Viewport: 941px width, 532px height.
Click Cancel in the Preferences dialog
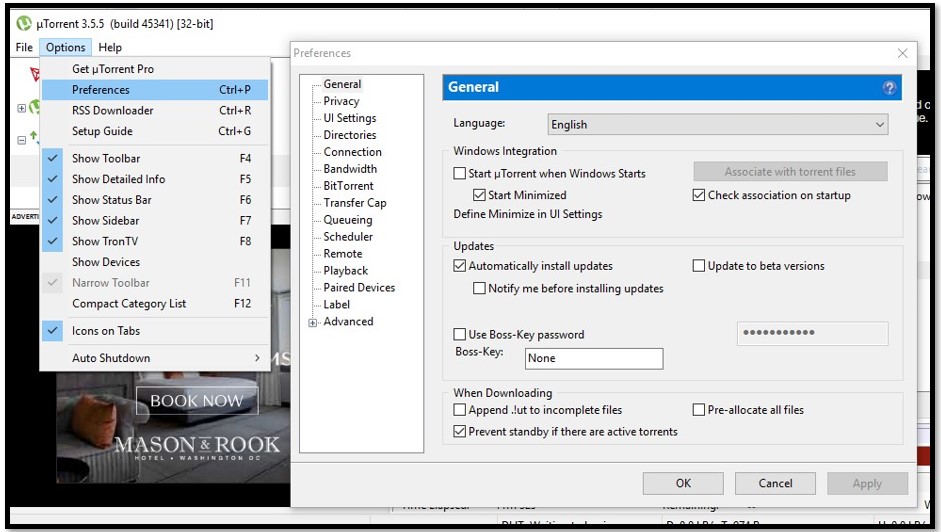tap(775, 483)
